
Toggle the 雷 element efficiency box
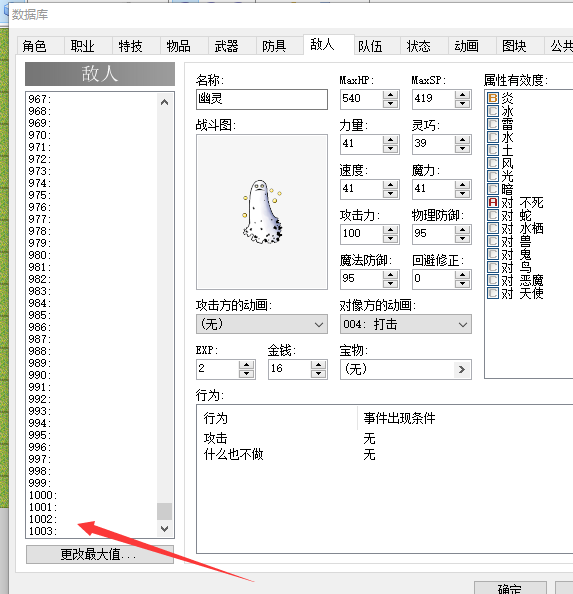pyautogui.click(x=493, y=124)
